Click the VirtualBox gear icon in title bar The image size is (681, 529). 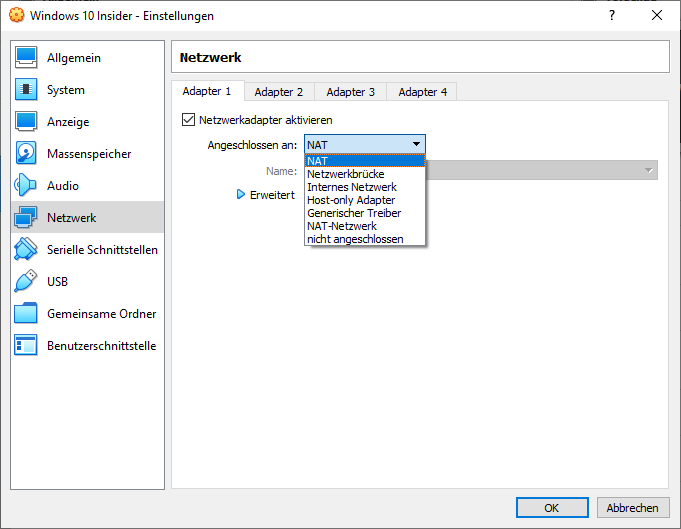(17, 15)
